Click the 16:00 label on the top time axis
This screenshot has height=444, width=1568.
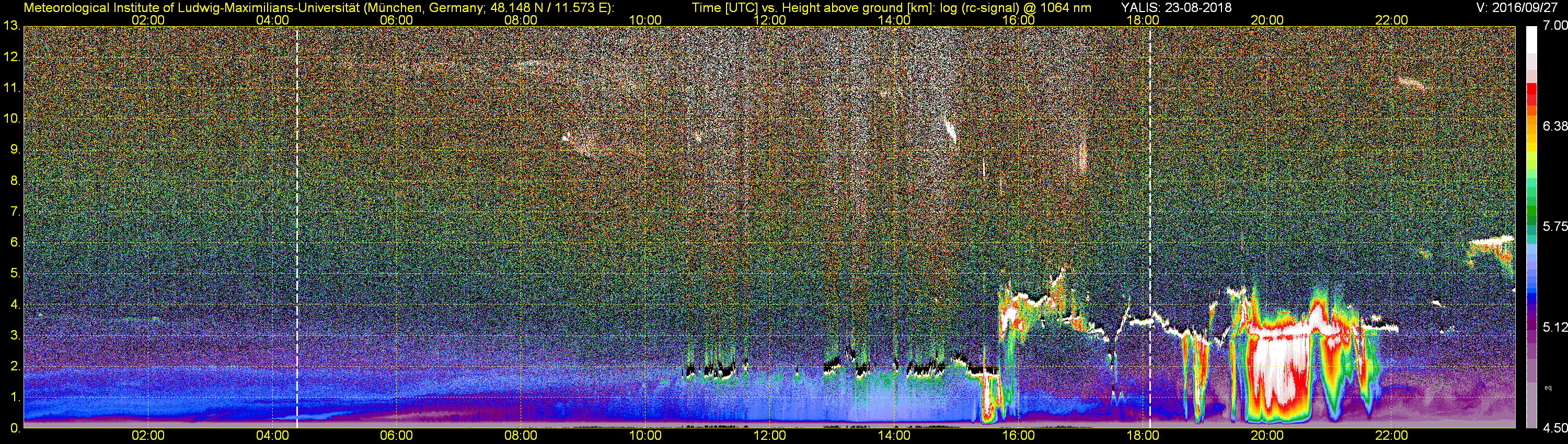(1018, 20)
